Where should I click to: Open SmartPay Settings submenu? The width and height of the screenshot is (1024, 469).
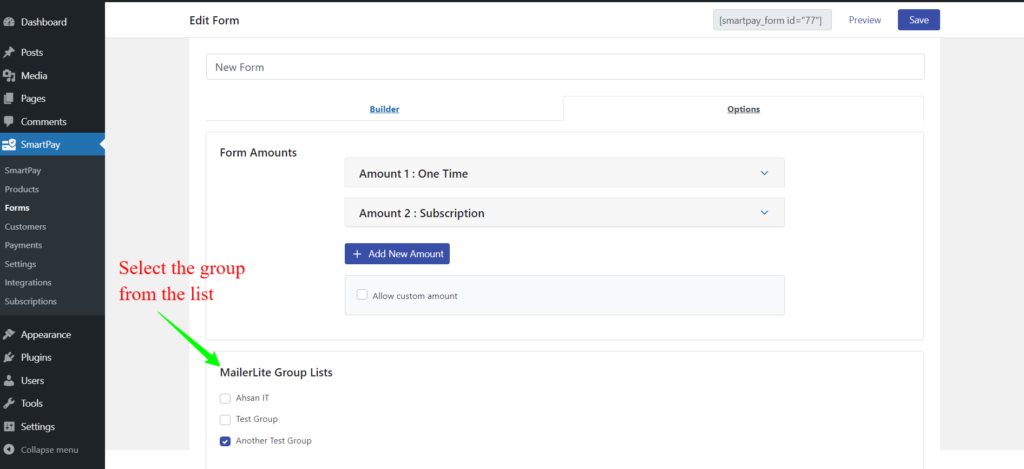coord(20,264)
